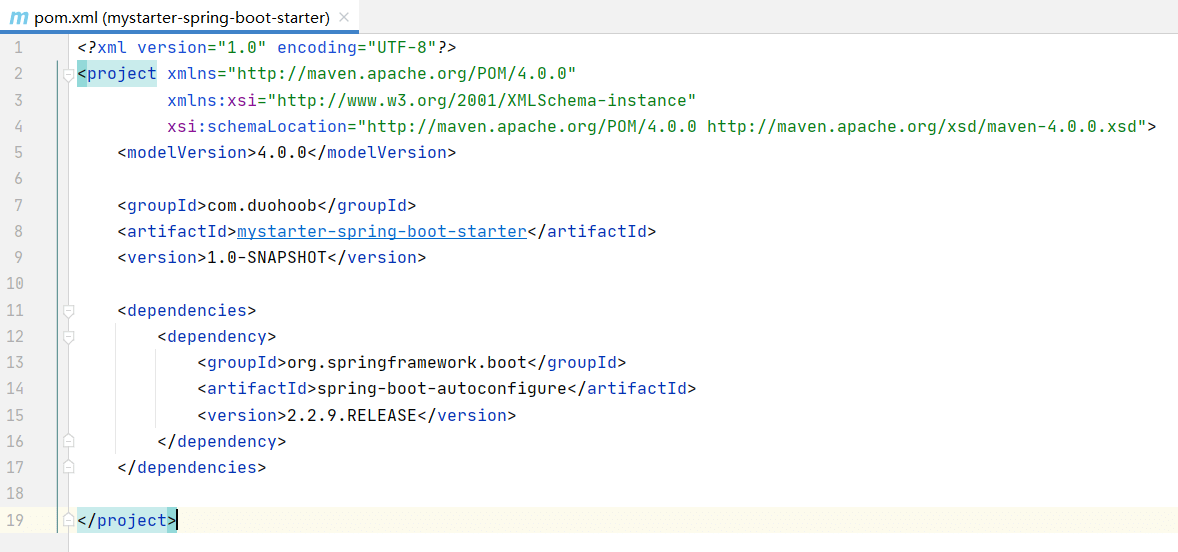Select the pom.xml (mystarter-spring-boot-starter) tab
This screenshot has width=1178, height=552.
click(x=182, y=18)
